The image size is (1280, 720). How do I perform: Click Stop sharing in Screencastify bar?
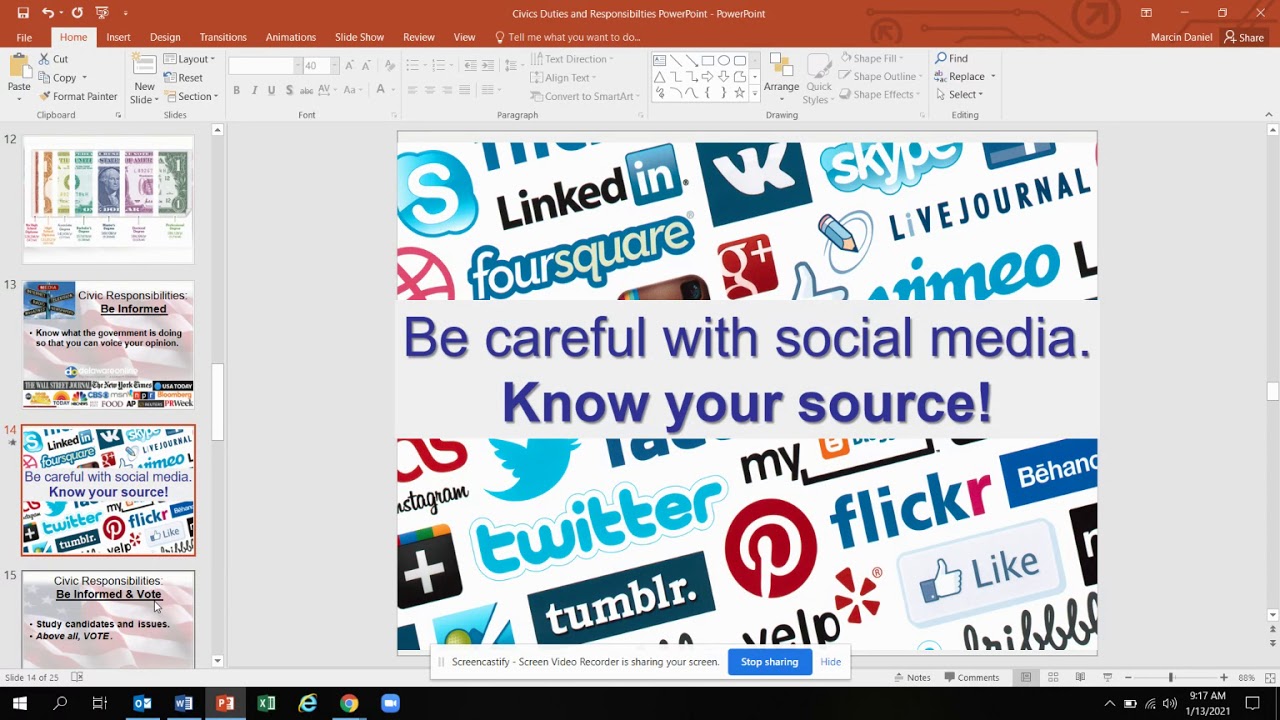pos(769,662)
